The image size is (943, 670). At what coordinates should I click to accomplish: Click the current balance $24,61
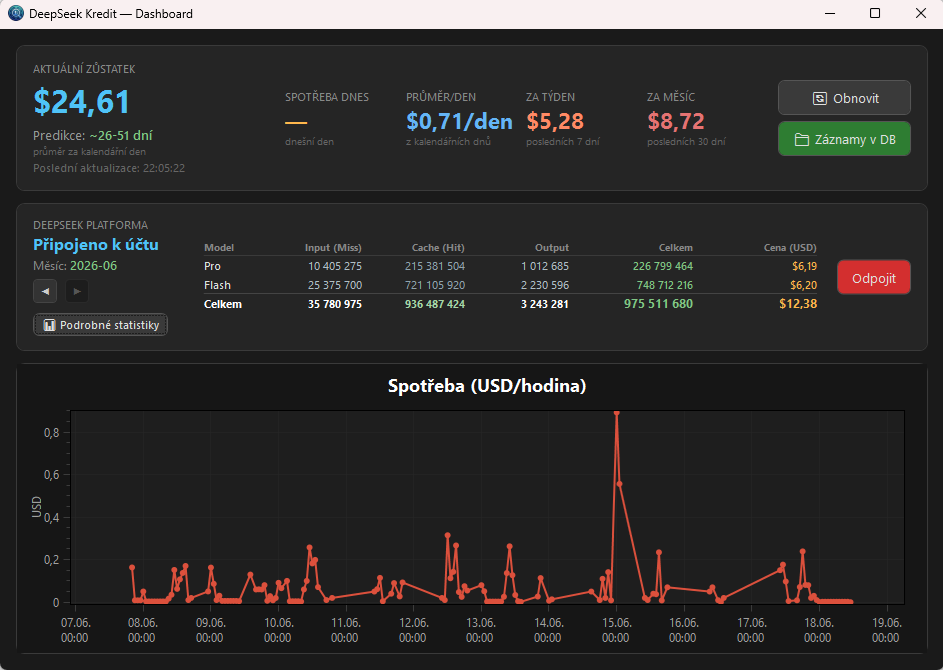pyautogui.click(x=81, y=102)
